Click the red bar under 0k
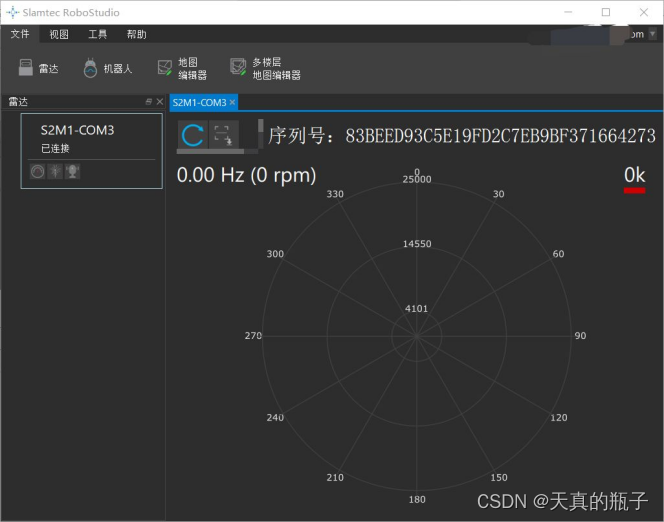The height and width of the screenshot is (522, 664). [x=634, y=191]
